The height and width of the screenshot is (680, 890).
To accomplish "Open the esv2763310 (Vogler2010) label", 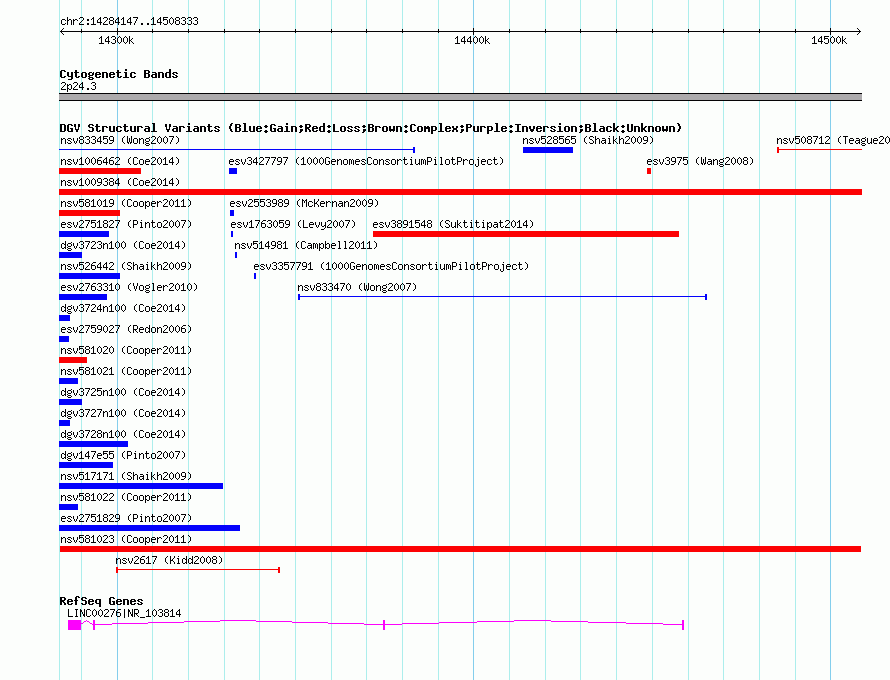I will 129,287.
